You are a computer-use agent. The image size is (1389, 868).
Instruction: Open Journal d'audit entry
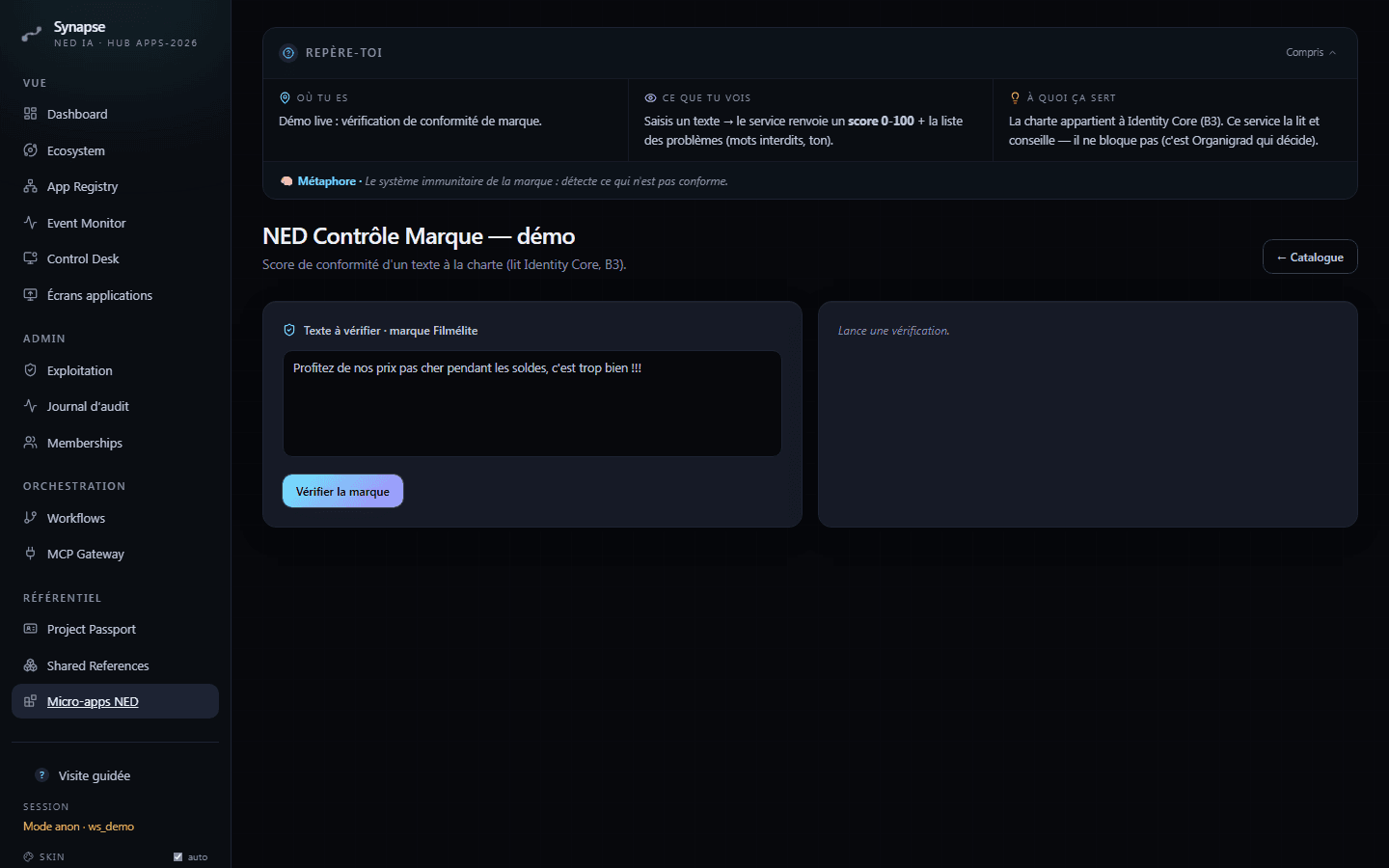tap(115, 406)
